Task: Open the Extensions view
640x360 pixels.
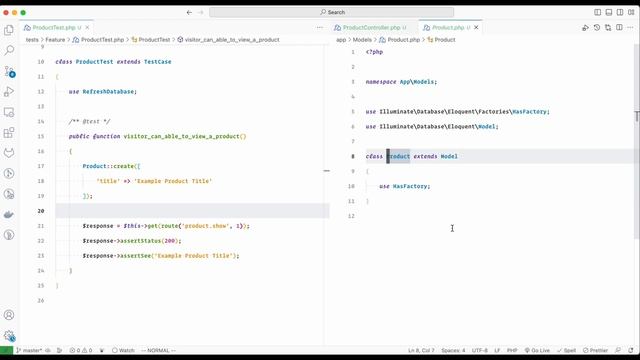Action: click(x=9, y=132)
